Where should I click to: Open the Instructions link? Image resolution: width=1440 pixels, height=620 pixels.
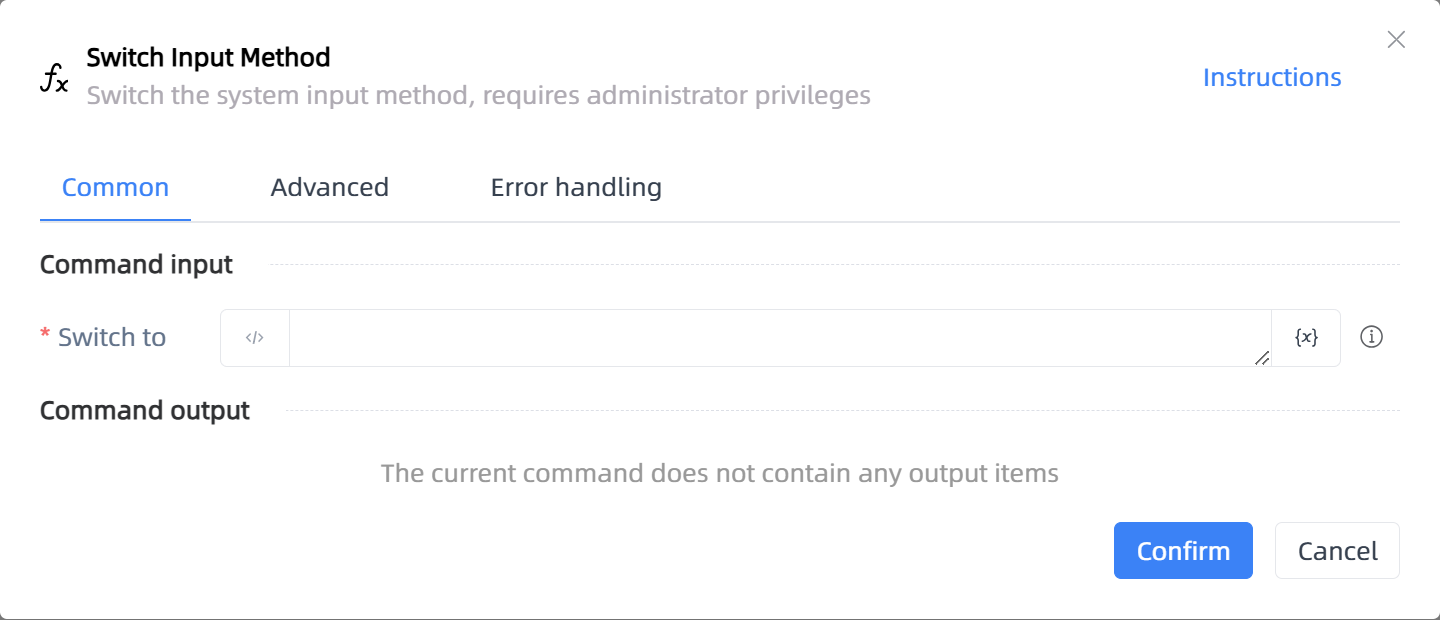[x=1272, y=77]
